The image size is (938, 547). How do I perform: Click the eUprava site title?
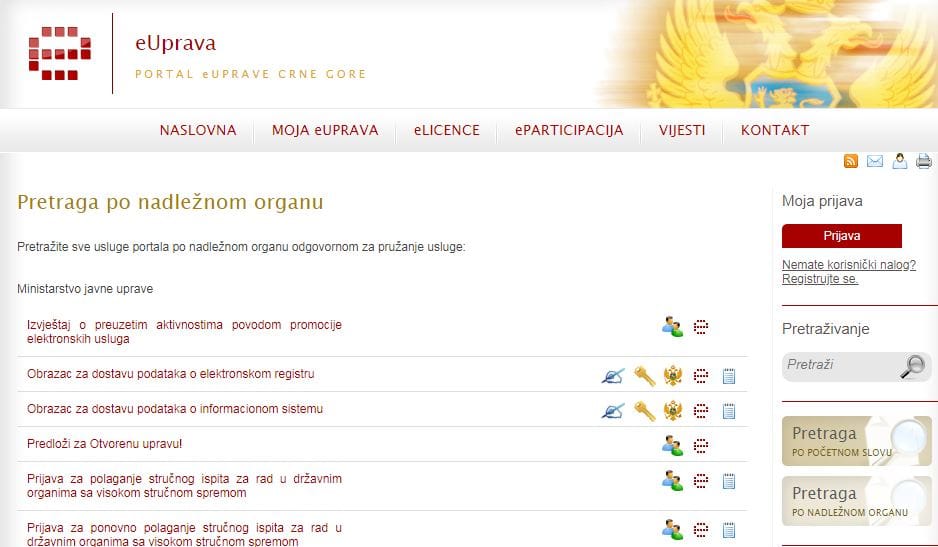[175, 43]
